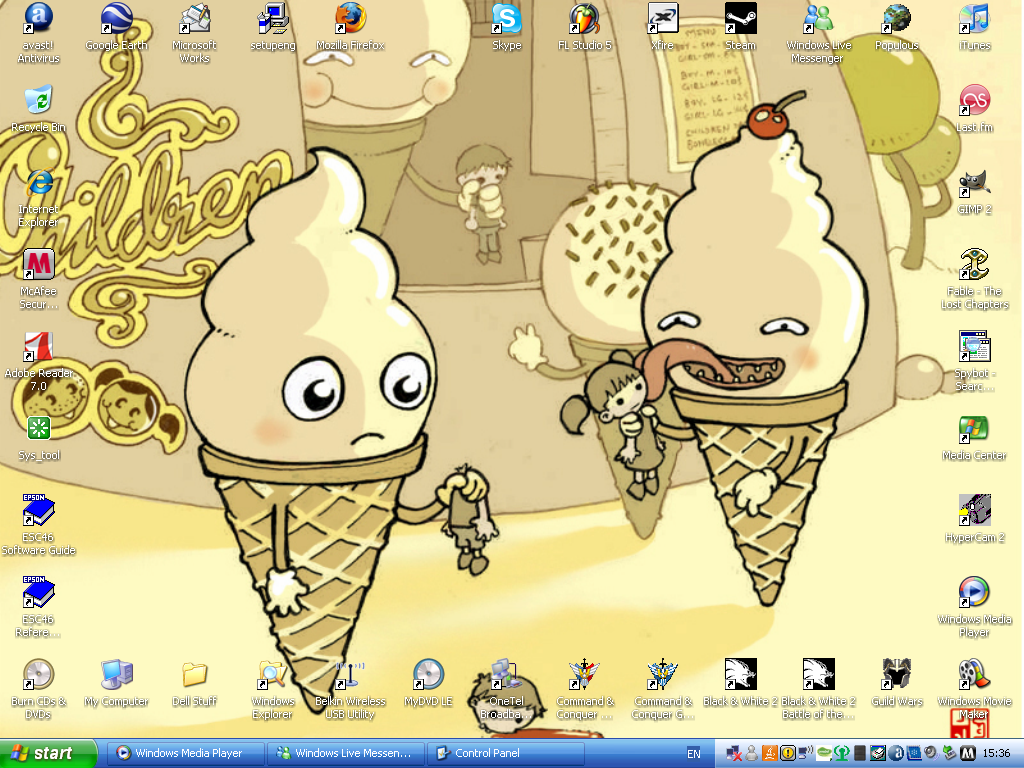Select the Populous game icon
1024x768 pixels.
click(897, 27)
